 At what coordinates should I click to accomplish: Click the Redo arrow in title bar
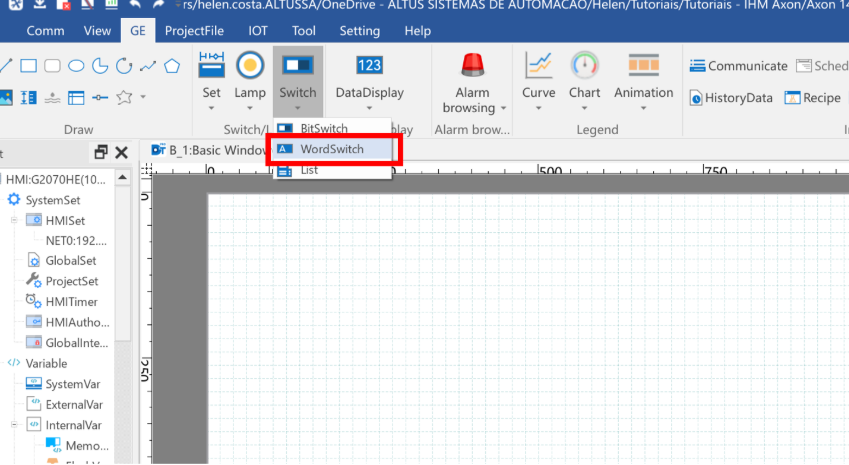point(158,4)
